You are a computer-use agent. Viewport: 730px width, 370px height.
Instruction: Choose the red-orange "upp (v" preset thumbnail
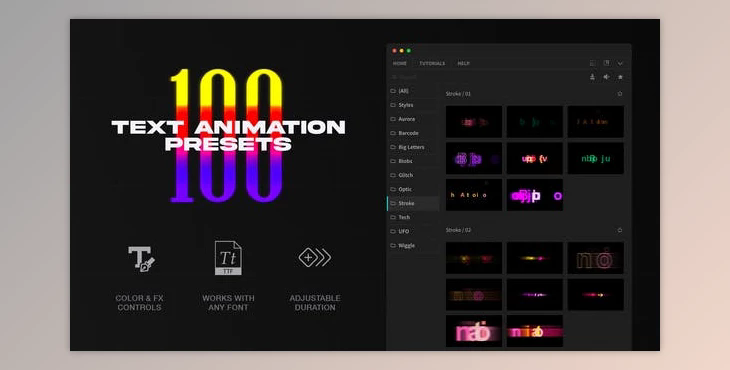(x=534, y=158)
